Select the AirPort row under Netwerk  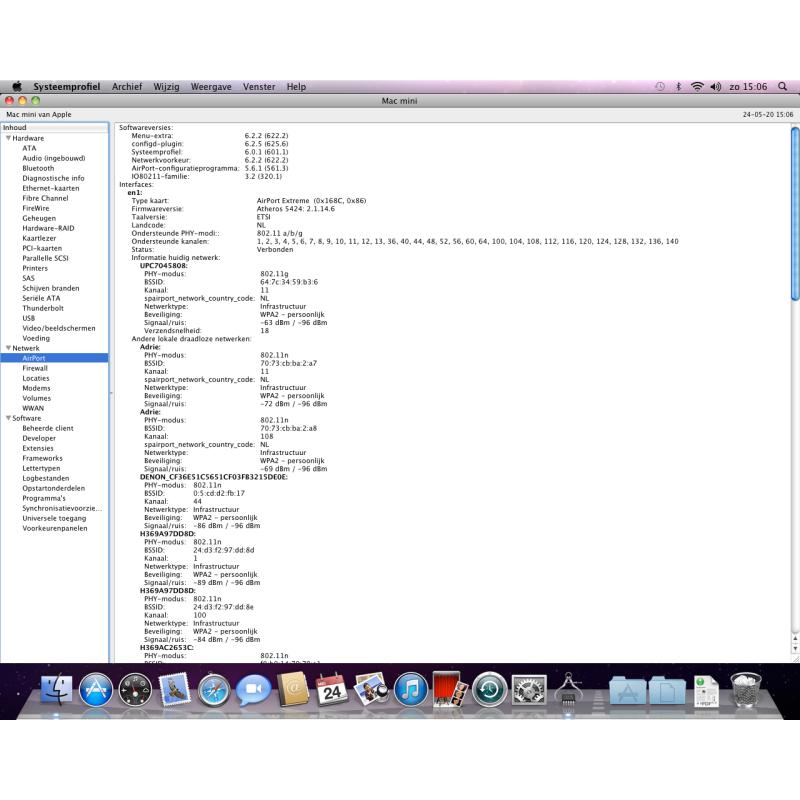tap(54, 358)
